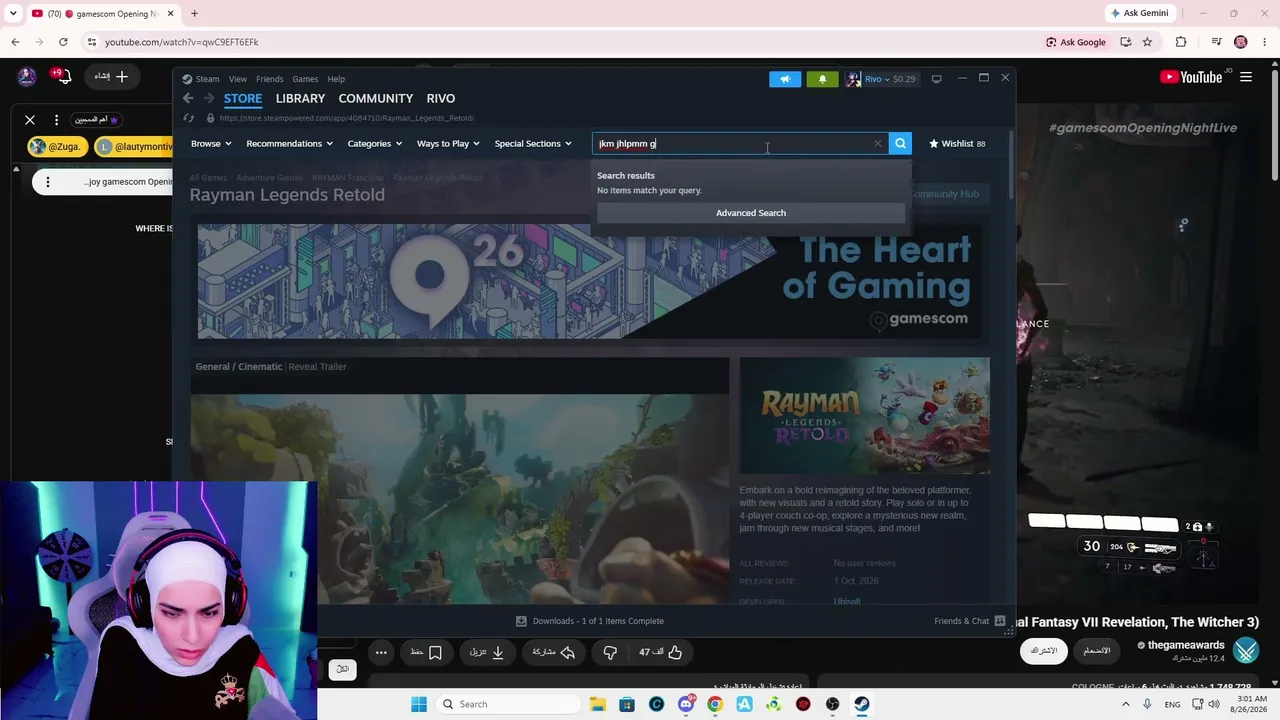Screen dimensions: 1280x720
Task: Click the Chrome address bar URL
Action: [181, 42]
